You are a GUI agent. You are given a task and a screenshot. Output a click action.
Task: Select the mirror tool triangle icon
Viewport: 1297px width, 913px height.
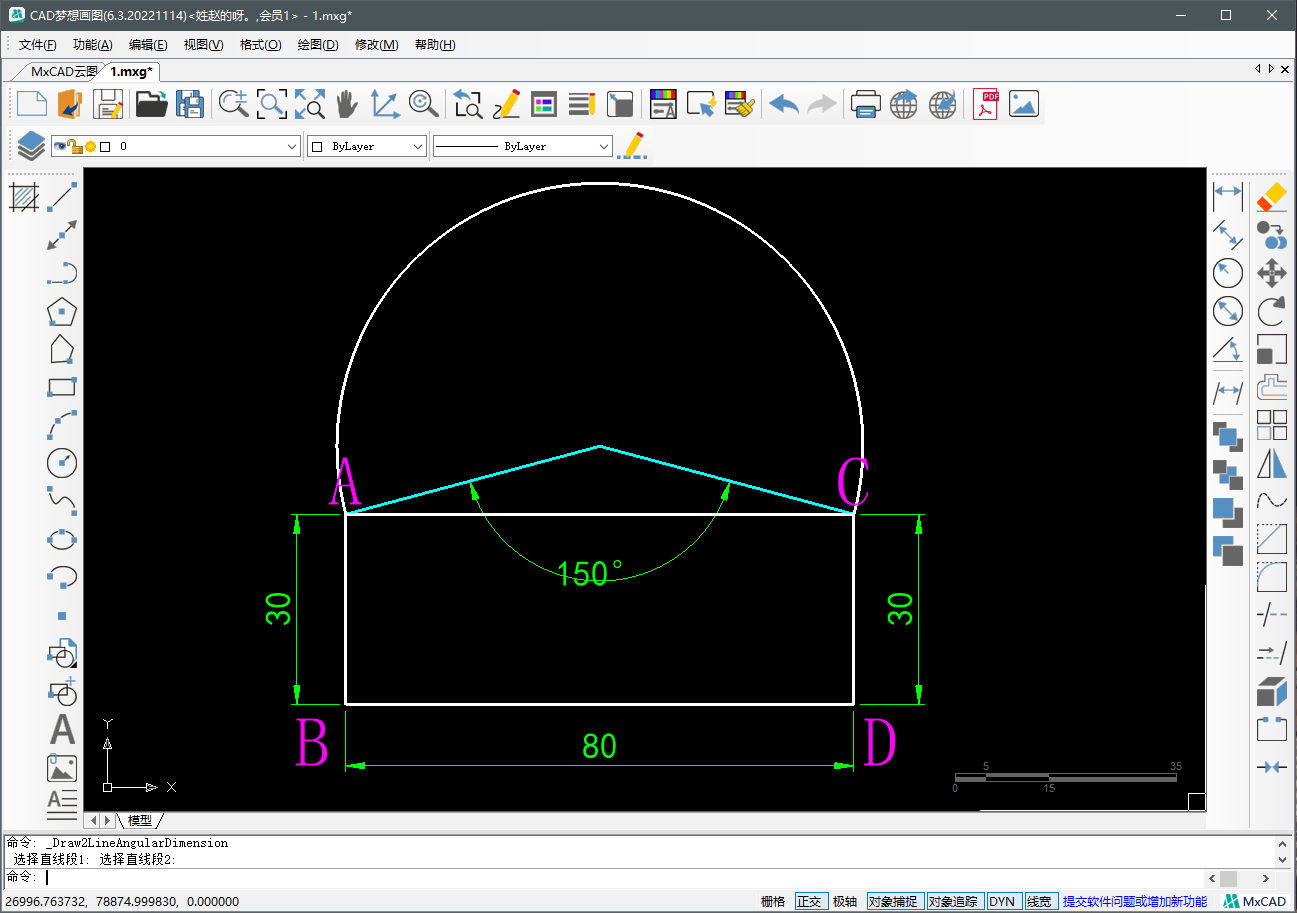1271,463
